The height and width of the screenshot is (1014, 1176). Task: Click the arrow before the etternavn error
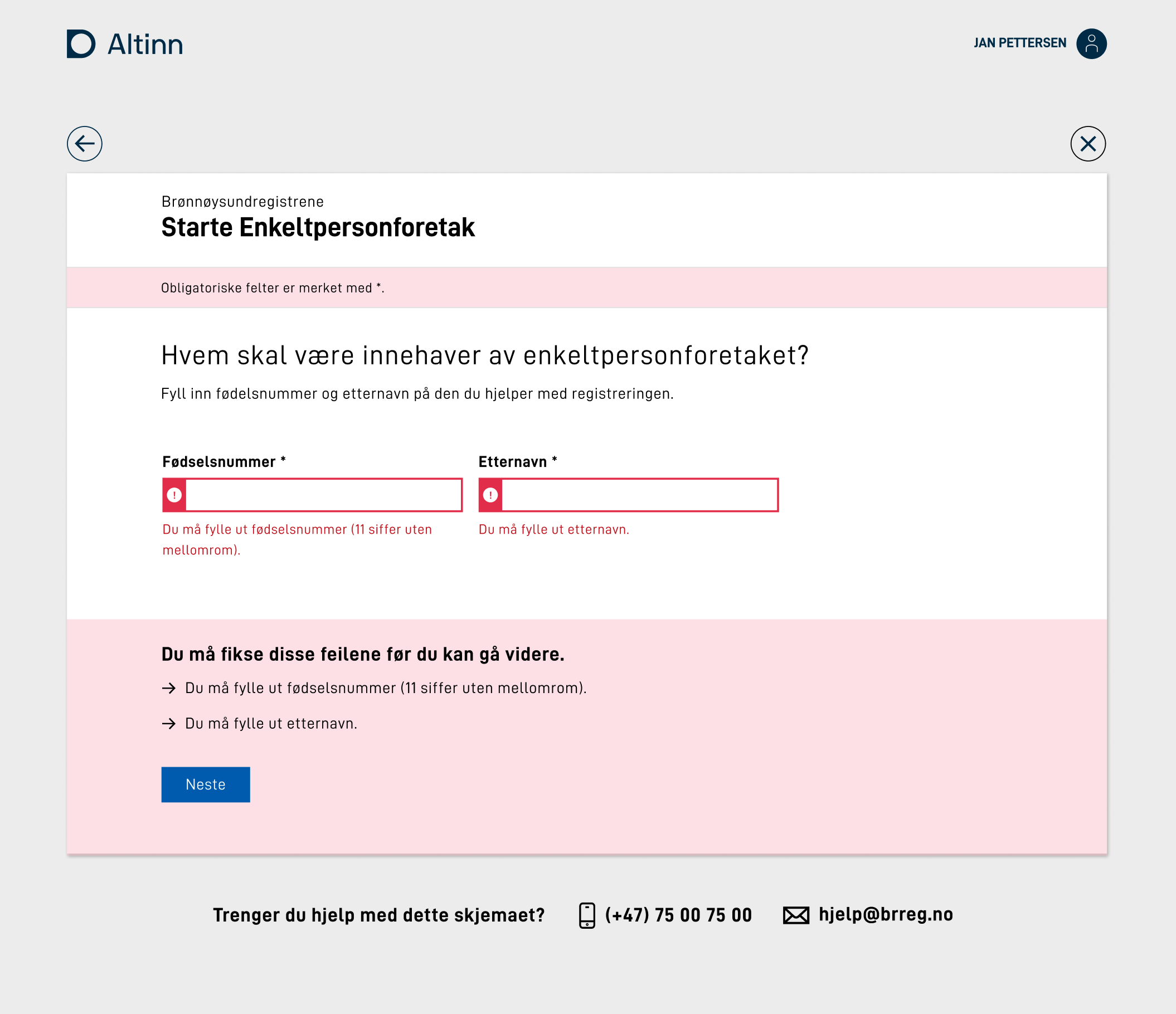click(x=168, y=724)
